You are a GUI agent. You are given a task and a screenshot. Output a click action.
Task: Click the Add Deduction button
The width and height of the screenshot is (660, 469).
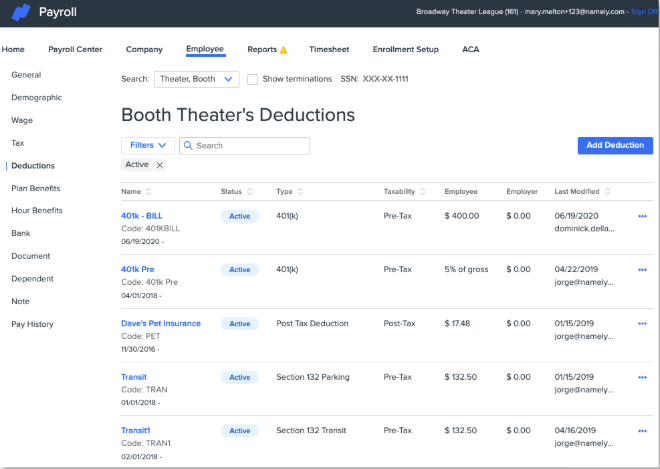[x=615, y=145]
